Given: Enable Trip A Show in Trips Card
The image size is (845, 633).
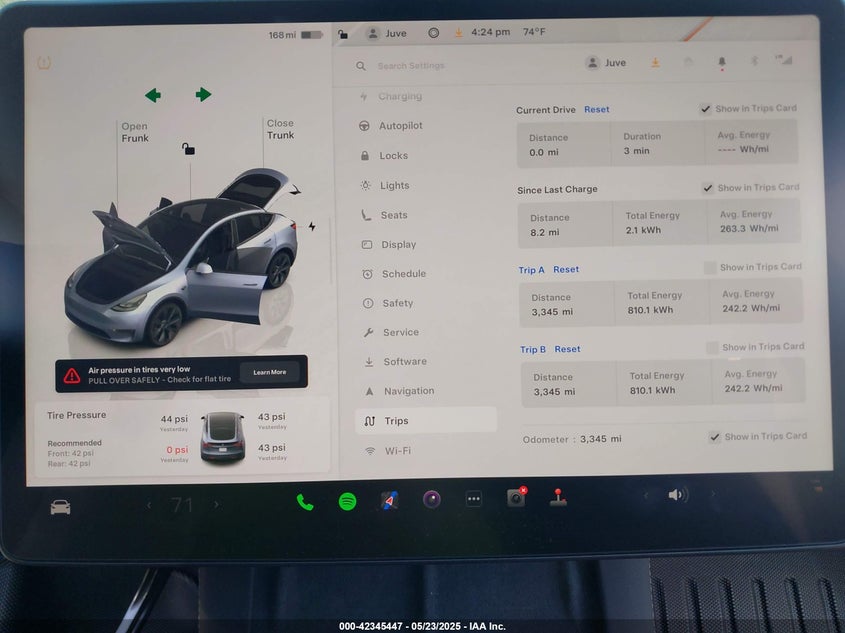Looking at the screenshot, I should (710, 267).
